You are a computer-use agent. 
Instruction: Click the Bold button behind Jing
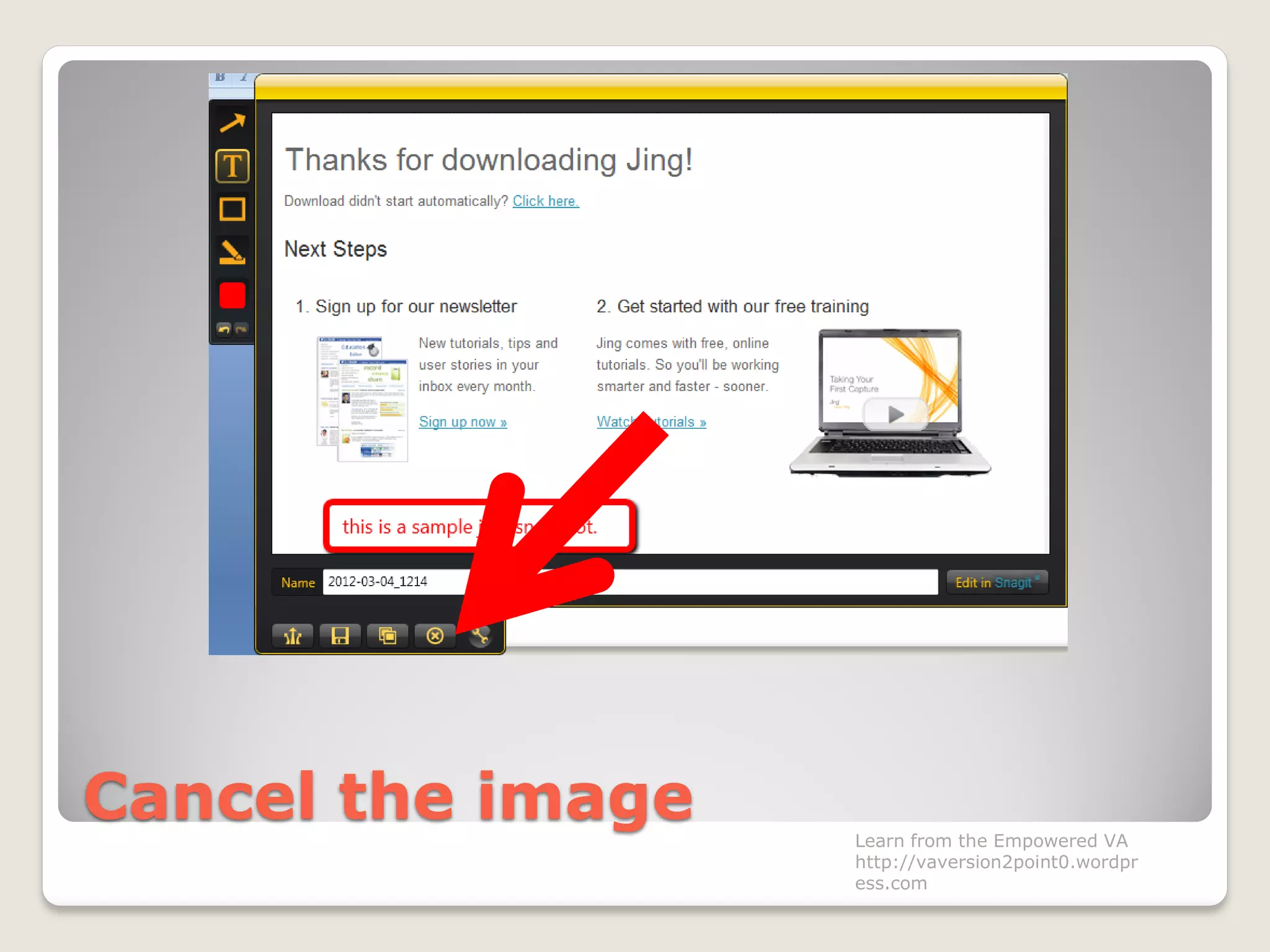click(x=220, y=77)
